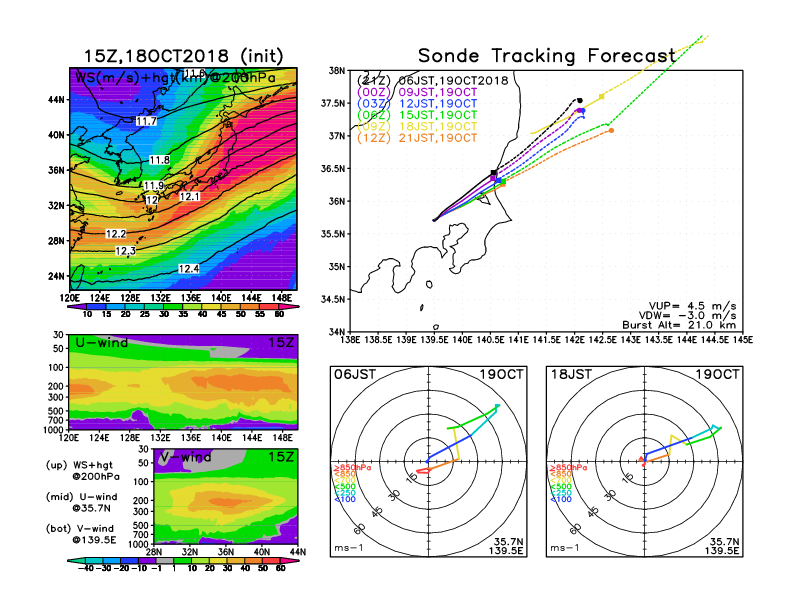The image size is (792, 612).
Task: Select the (00Z) 09JST purple legend entry
Action: tap(417, 92)
